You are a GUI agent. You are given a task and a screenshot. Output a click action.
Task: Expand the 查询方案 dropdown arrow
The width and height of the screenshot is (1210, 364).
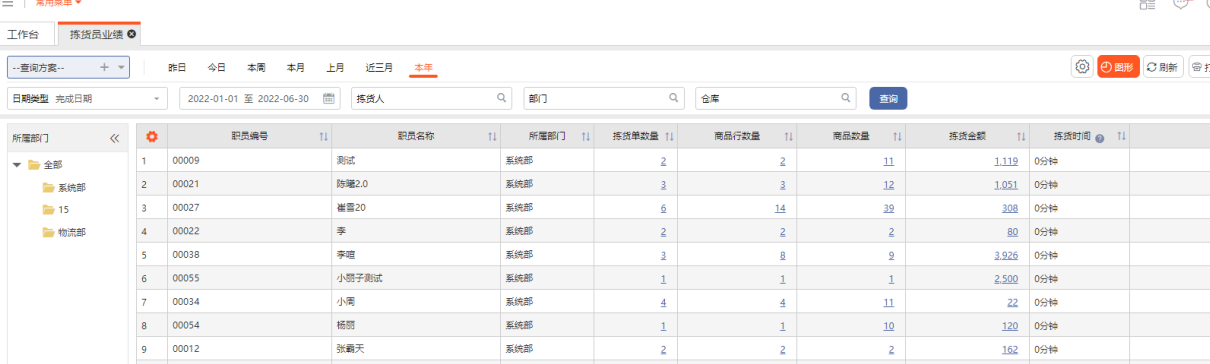(121, 67)
